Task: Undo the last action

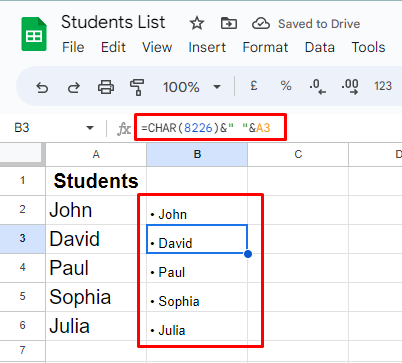Action: (42, 87)
